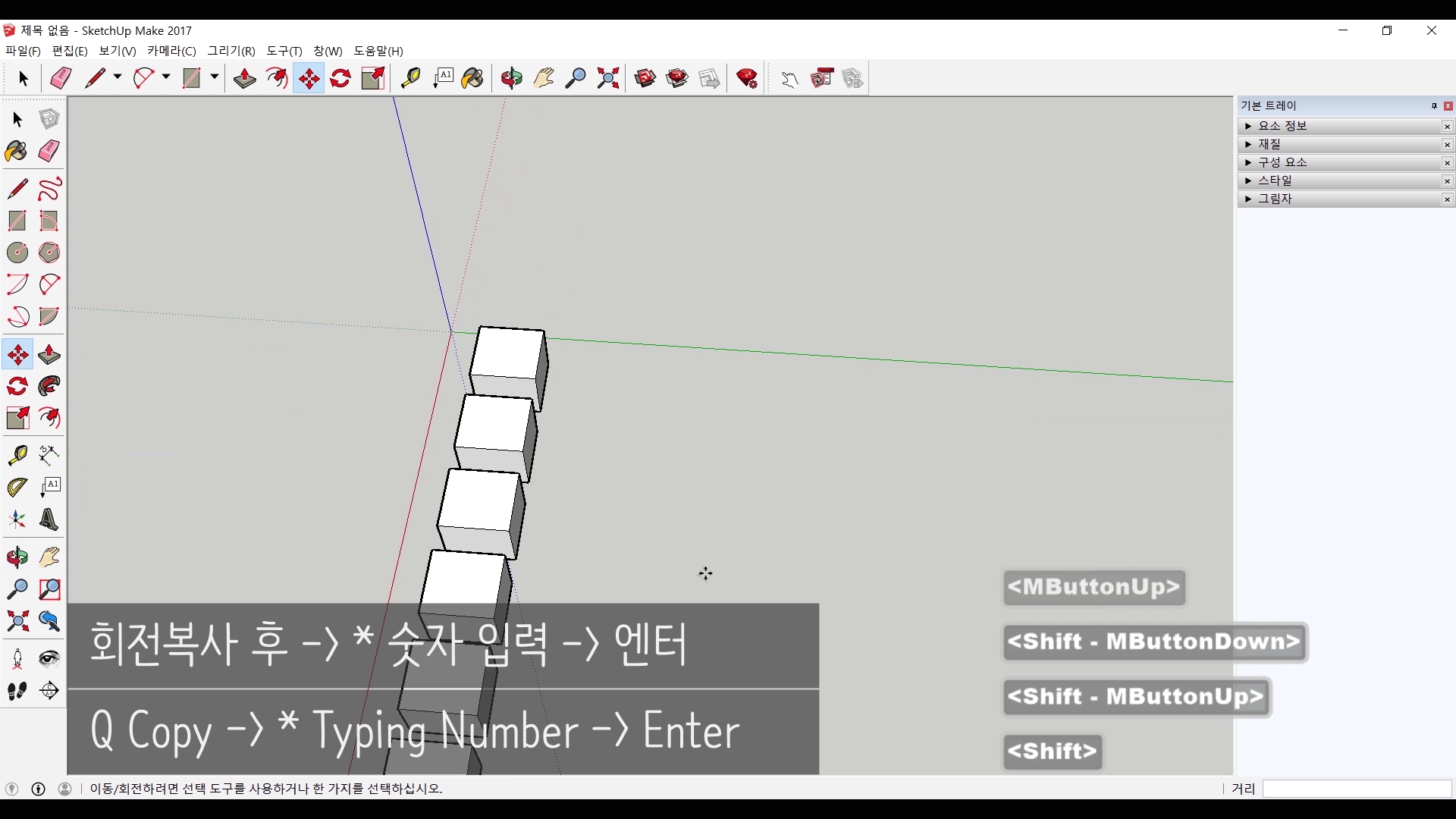The width and height of the screenshot is (1456, 819).
Task: Select the Push/Pull tool in left toolbar
Action: 49,355
